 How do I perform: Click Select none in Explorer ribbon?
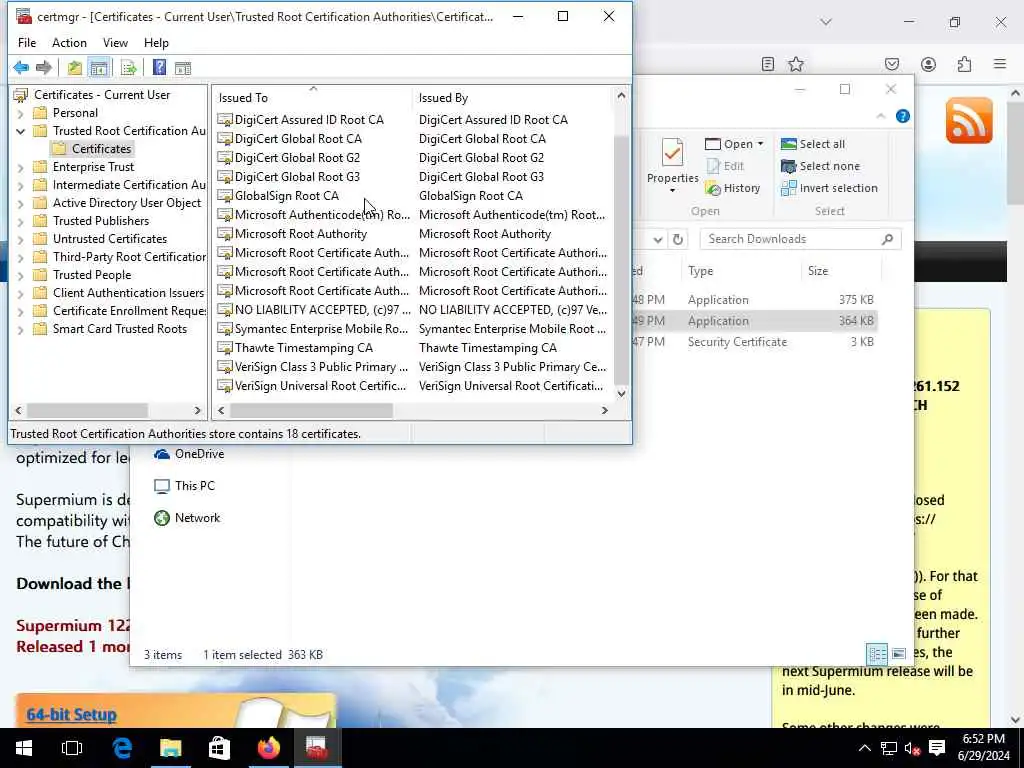[820, 166]
